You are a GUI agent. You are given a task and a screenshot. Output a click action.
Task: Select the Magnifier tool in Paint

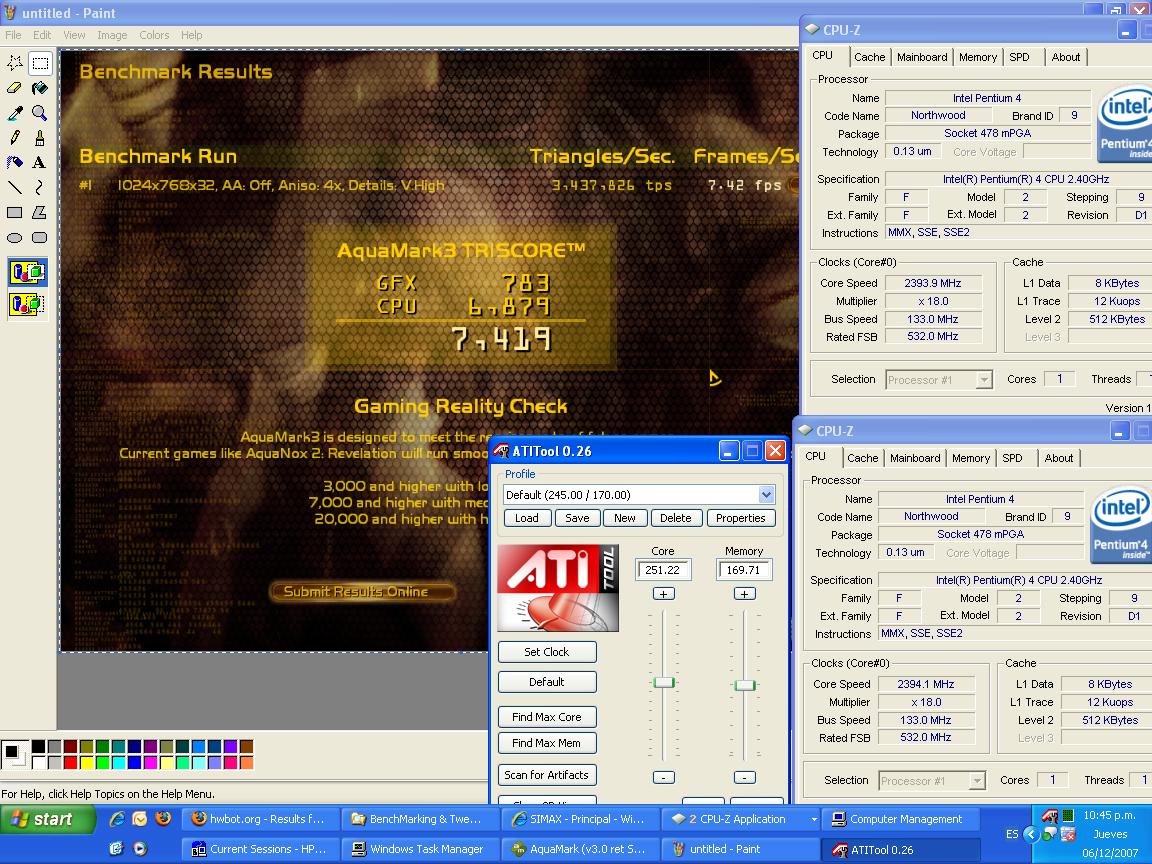[x=40, y=113]
